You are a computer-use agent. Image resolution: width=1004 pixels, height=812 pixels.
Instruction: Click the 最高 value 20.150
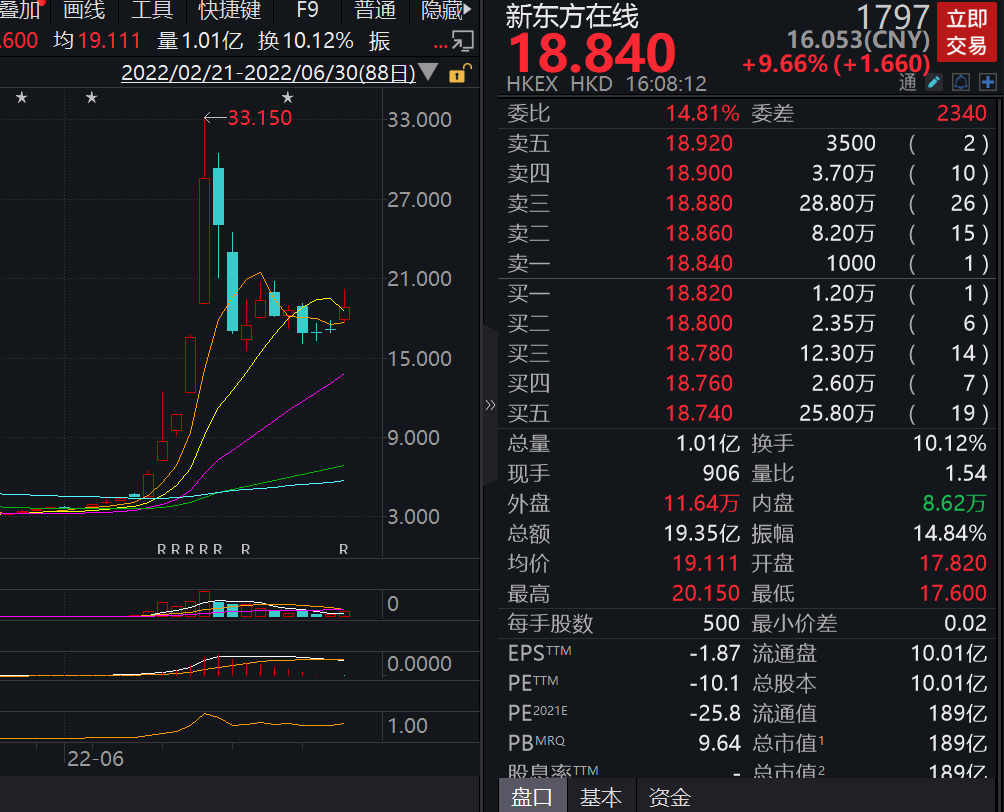pos(706,594)
